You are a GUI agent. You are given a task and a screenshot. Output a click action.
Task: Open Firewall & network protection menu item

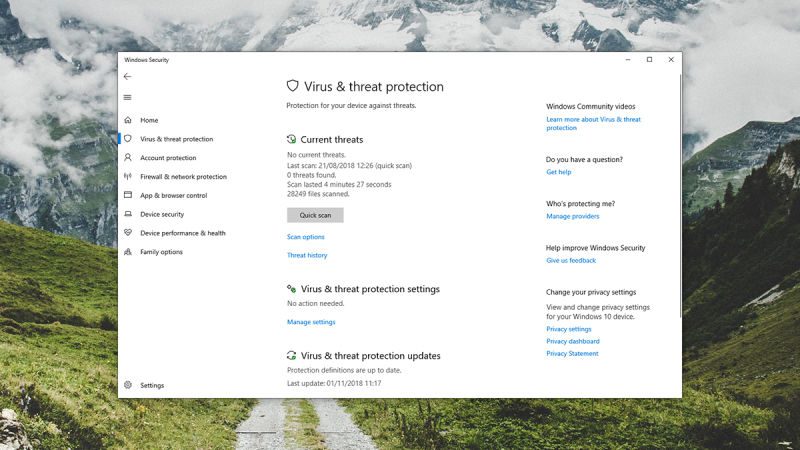(x=183, y=177)
